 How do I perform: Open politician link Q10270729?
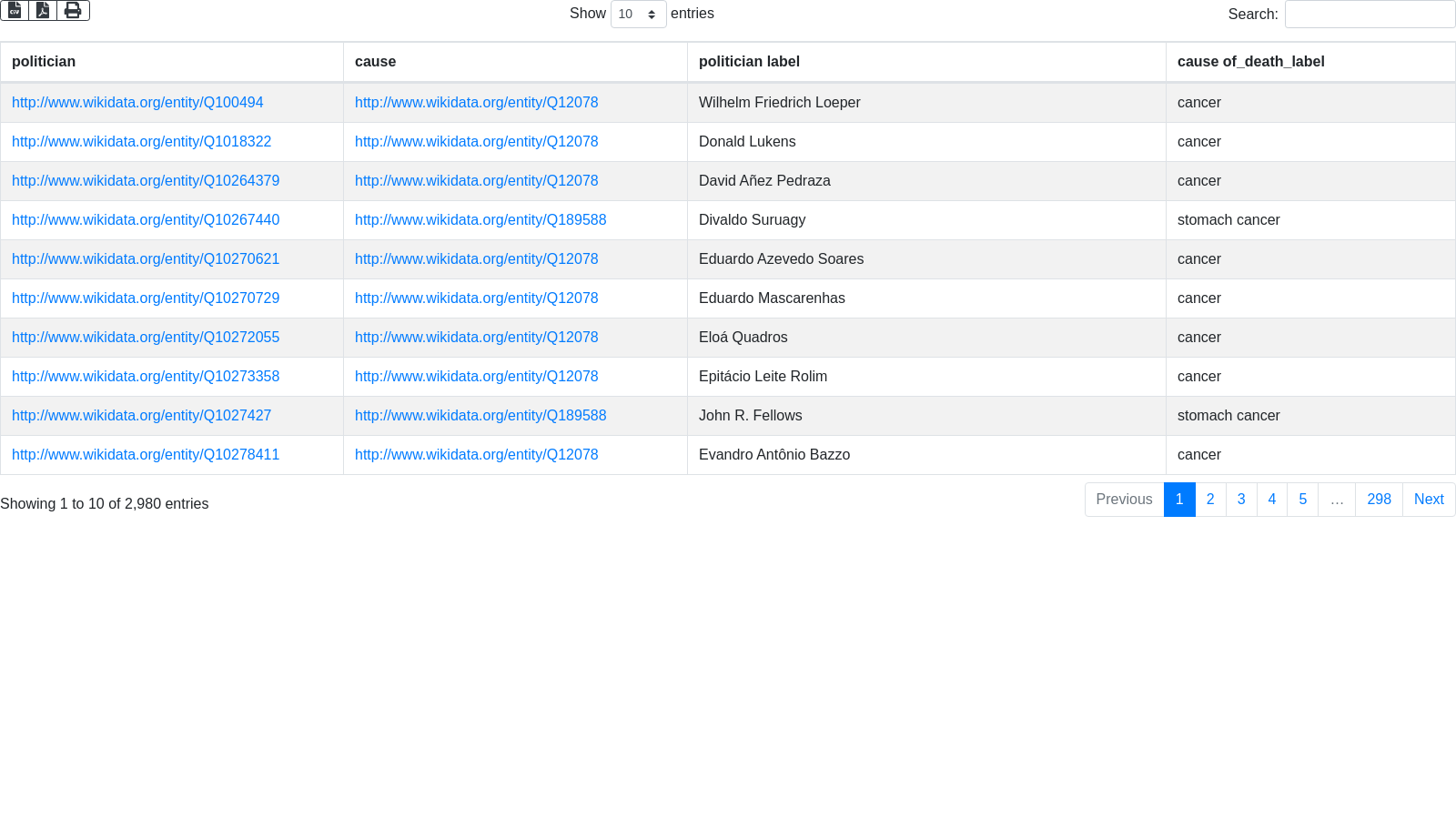146,298
